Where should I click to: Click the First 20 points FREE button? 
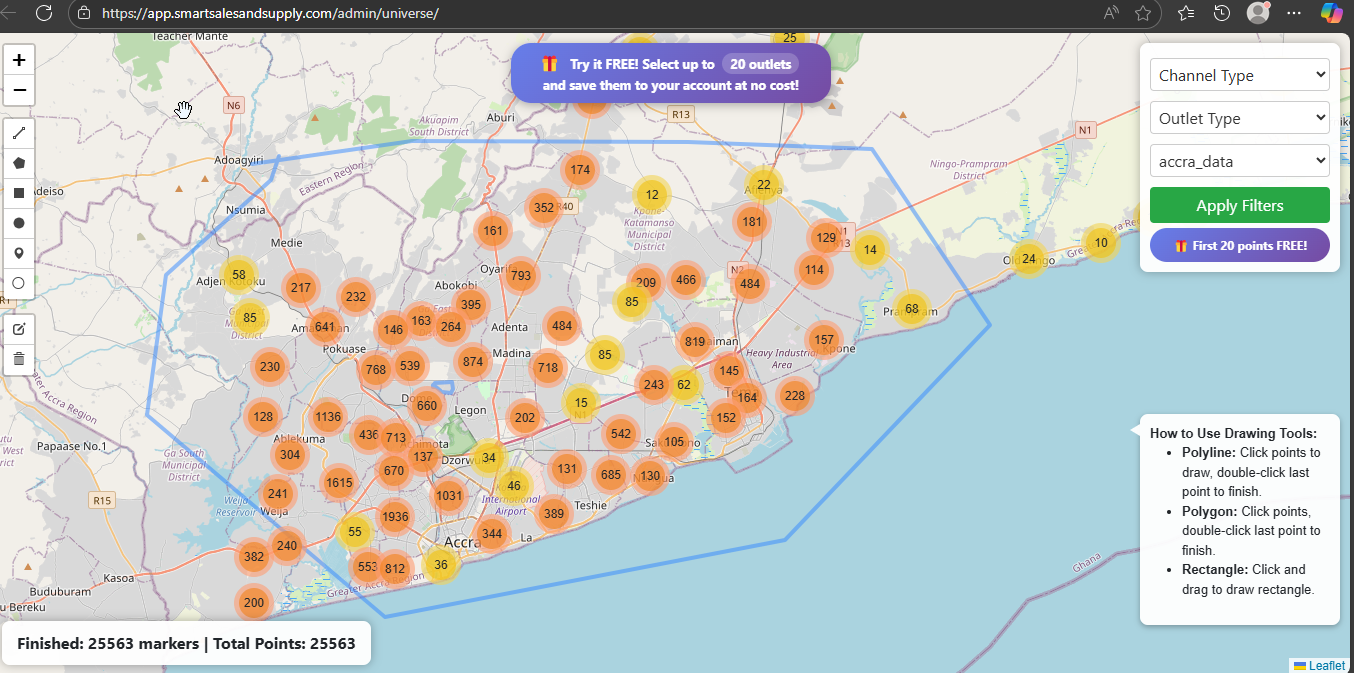point(1239,245)
